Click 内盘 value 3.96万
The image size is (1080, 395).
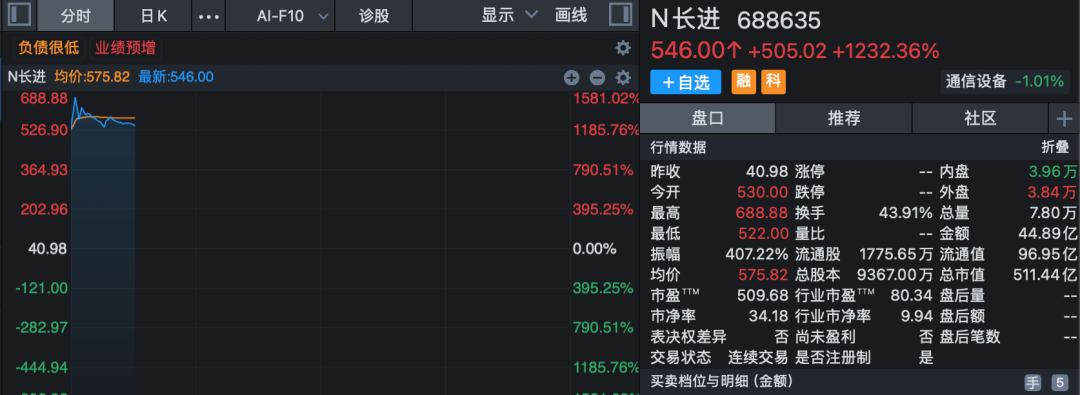1052,172
